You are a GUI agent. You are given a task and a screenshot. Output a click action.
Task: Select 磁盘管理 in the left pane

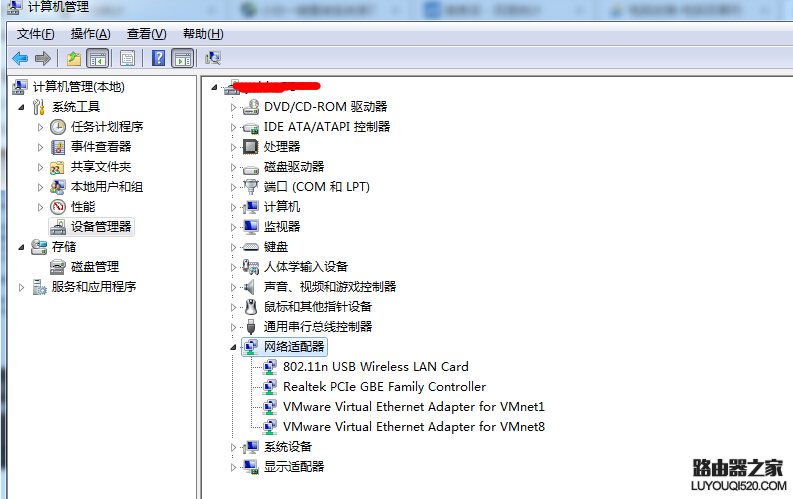point(95,266)
